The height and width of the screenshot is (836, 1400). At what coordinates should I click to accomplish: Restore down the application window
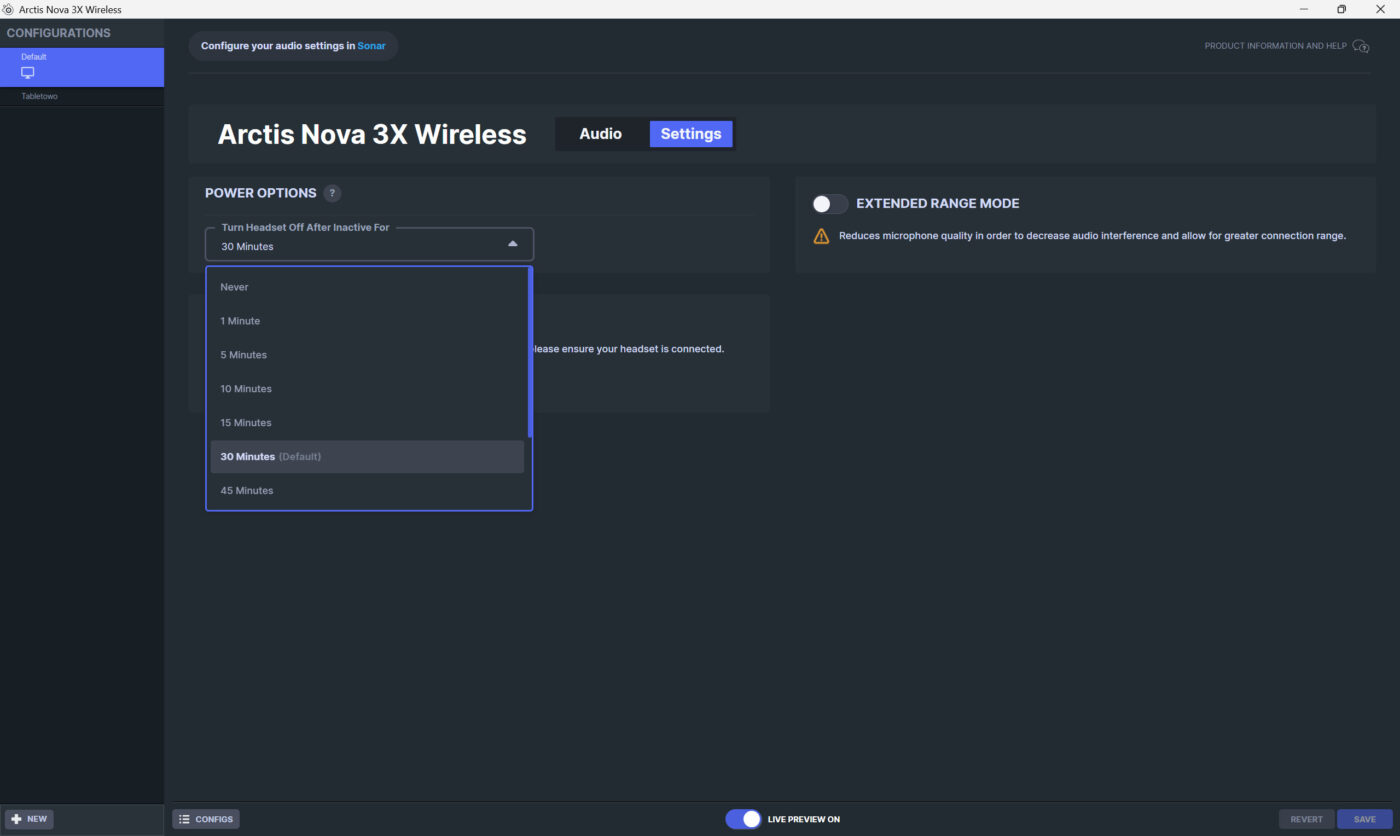tap(1342, 9)
